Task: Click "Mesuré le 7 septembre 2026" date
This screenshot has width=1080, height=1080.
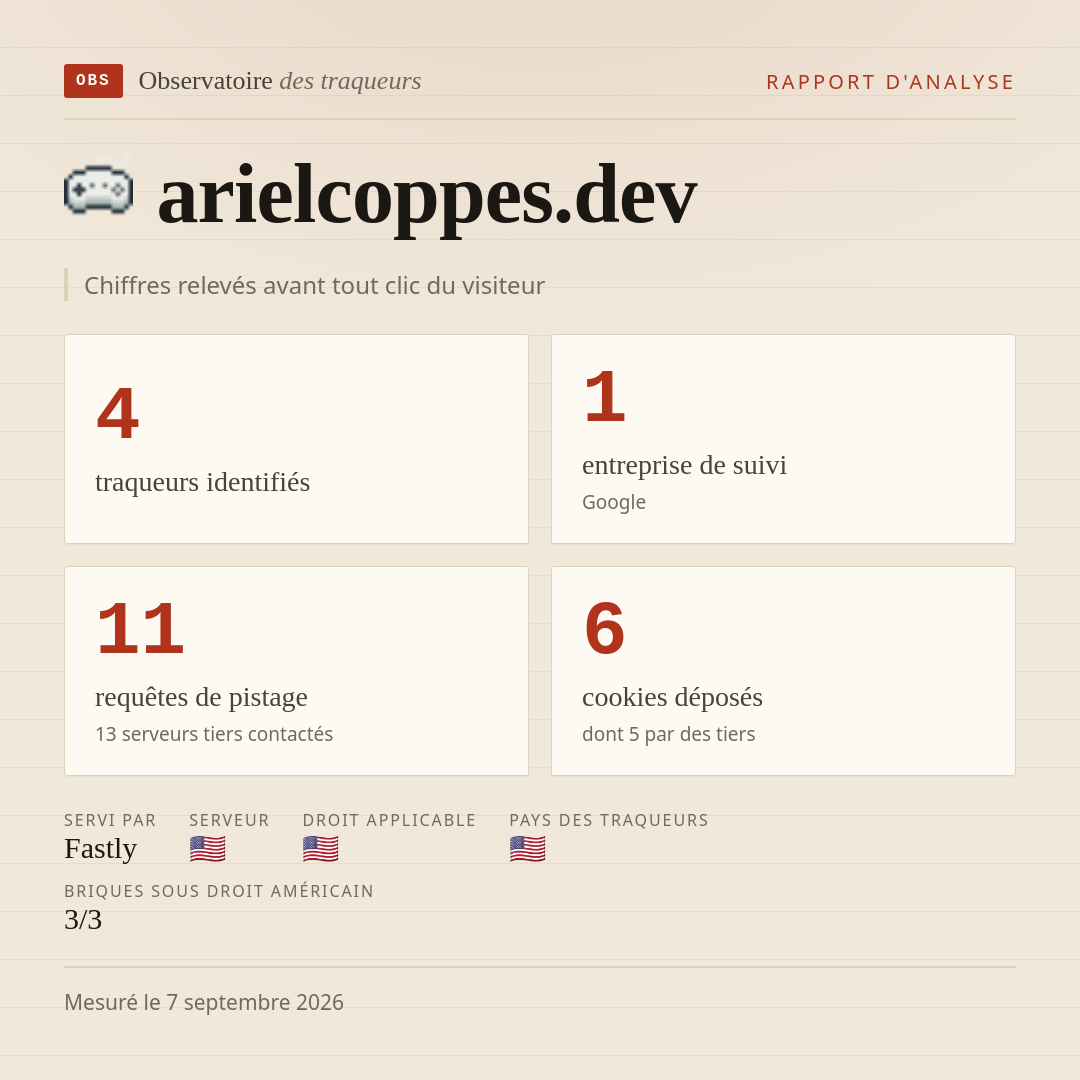Action: (x=204, y=1002)
